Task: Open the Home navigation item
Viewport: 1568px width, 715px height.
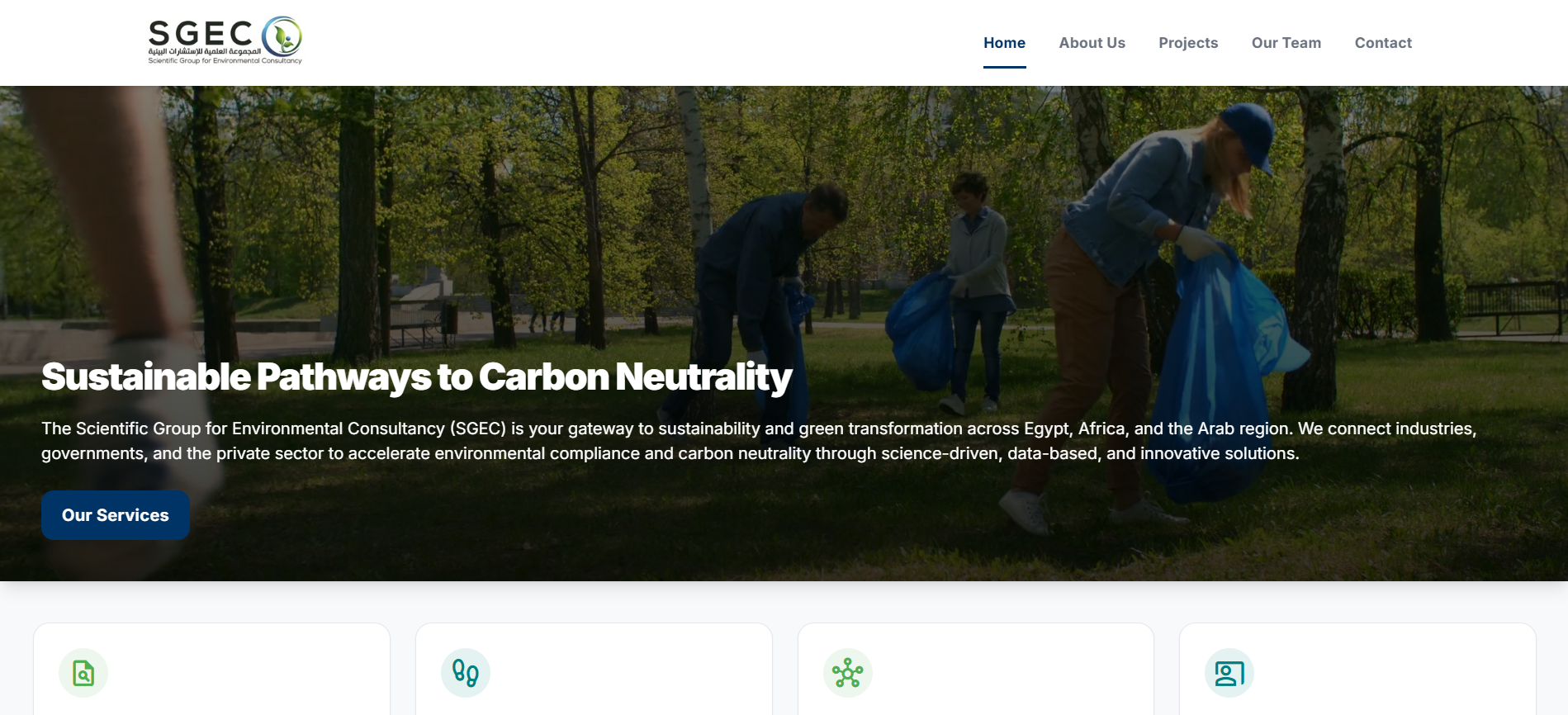Action: coord(1004,43)
